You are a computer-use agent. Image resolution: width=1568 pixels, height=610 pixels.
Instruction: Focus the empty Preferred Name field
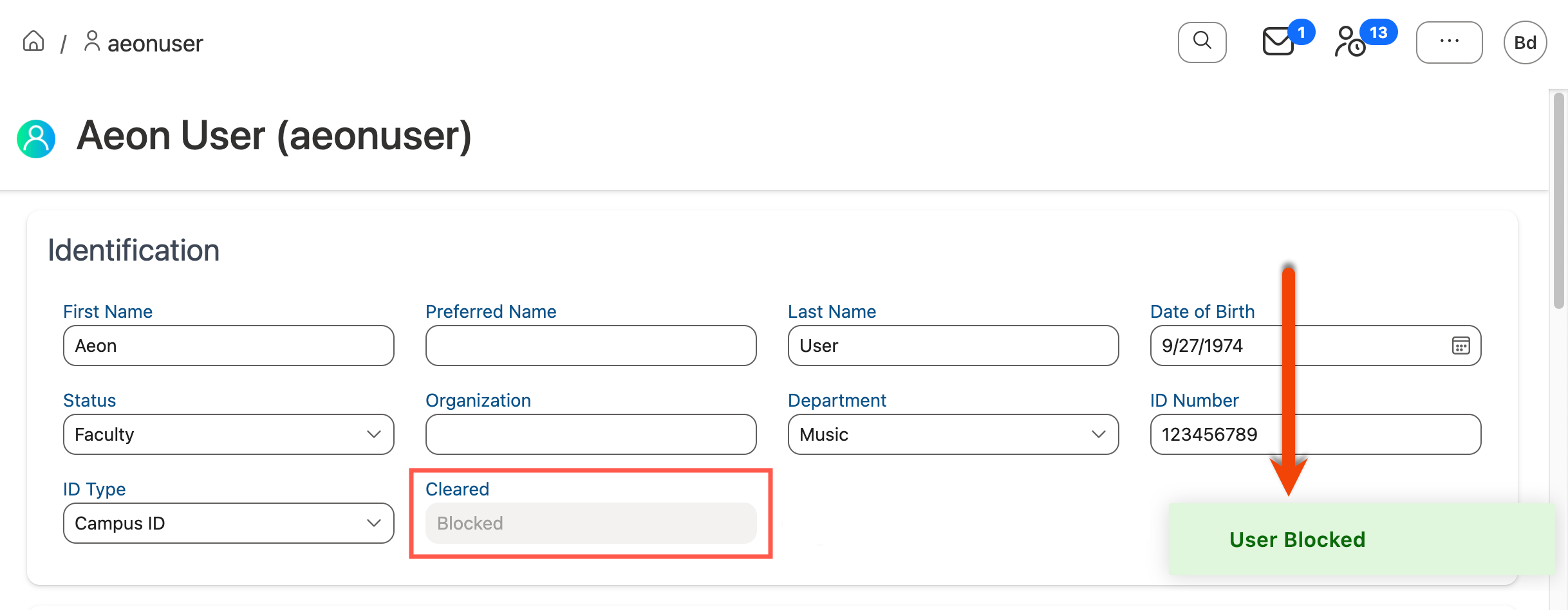click(x=590, y=346)
